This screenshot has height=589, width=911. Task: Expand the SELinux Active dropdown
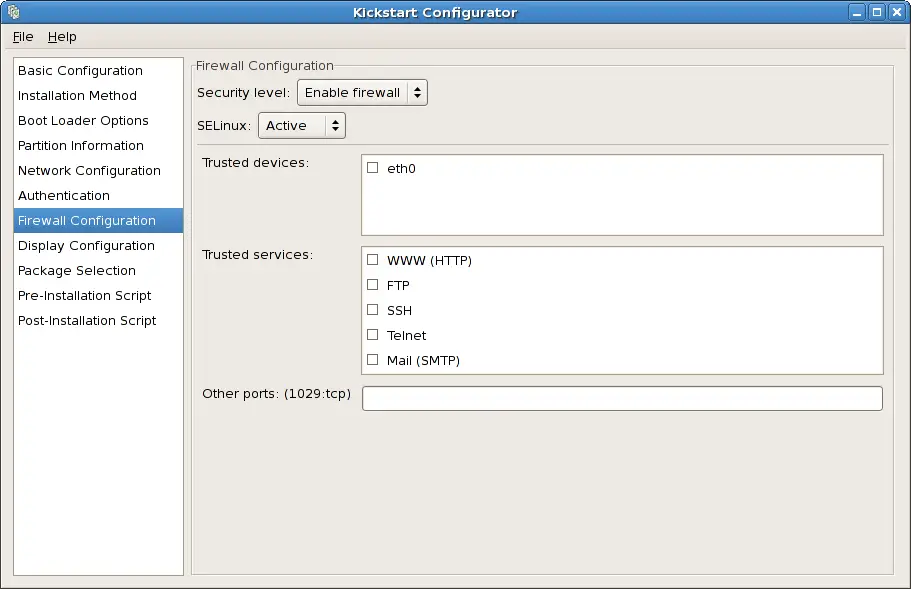[302, 125]
